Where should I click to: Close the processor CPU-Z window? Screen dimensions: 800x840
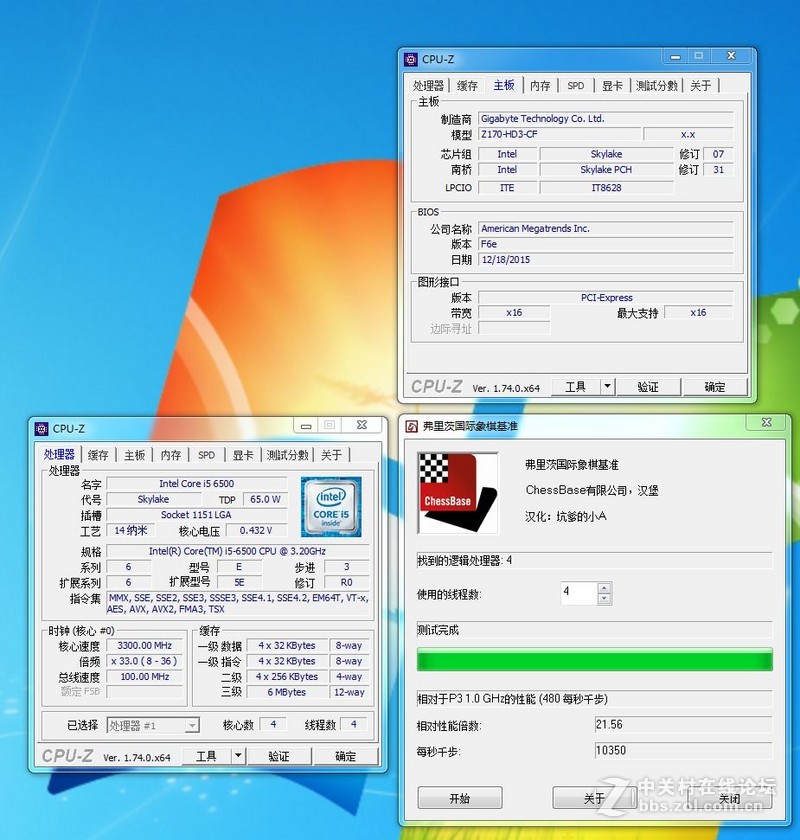(x=362, y=425)
